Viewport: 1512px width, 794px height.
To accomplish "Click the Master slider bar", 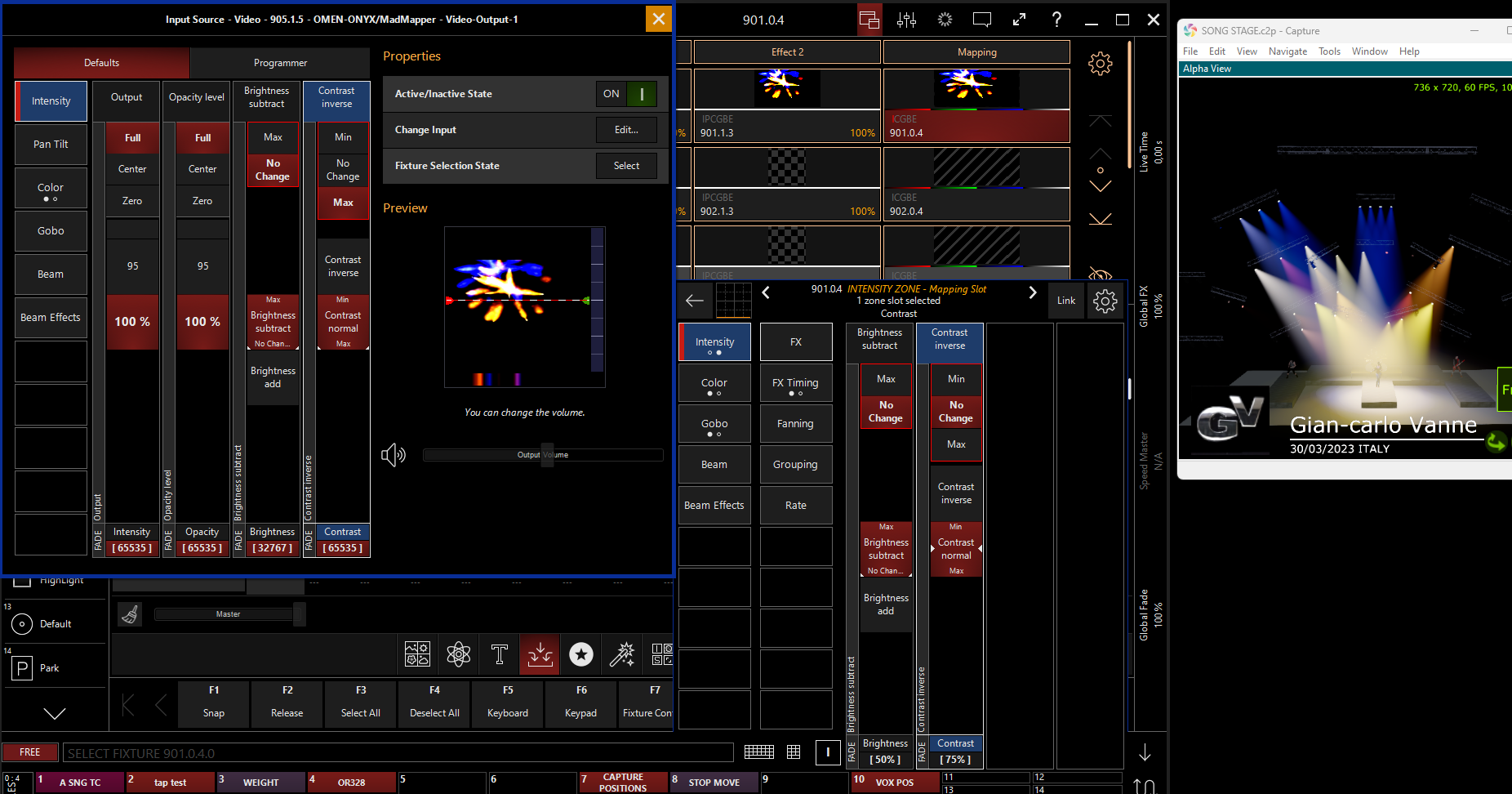I will click(229, 614).
